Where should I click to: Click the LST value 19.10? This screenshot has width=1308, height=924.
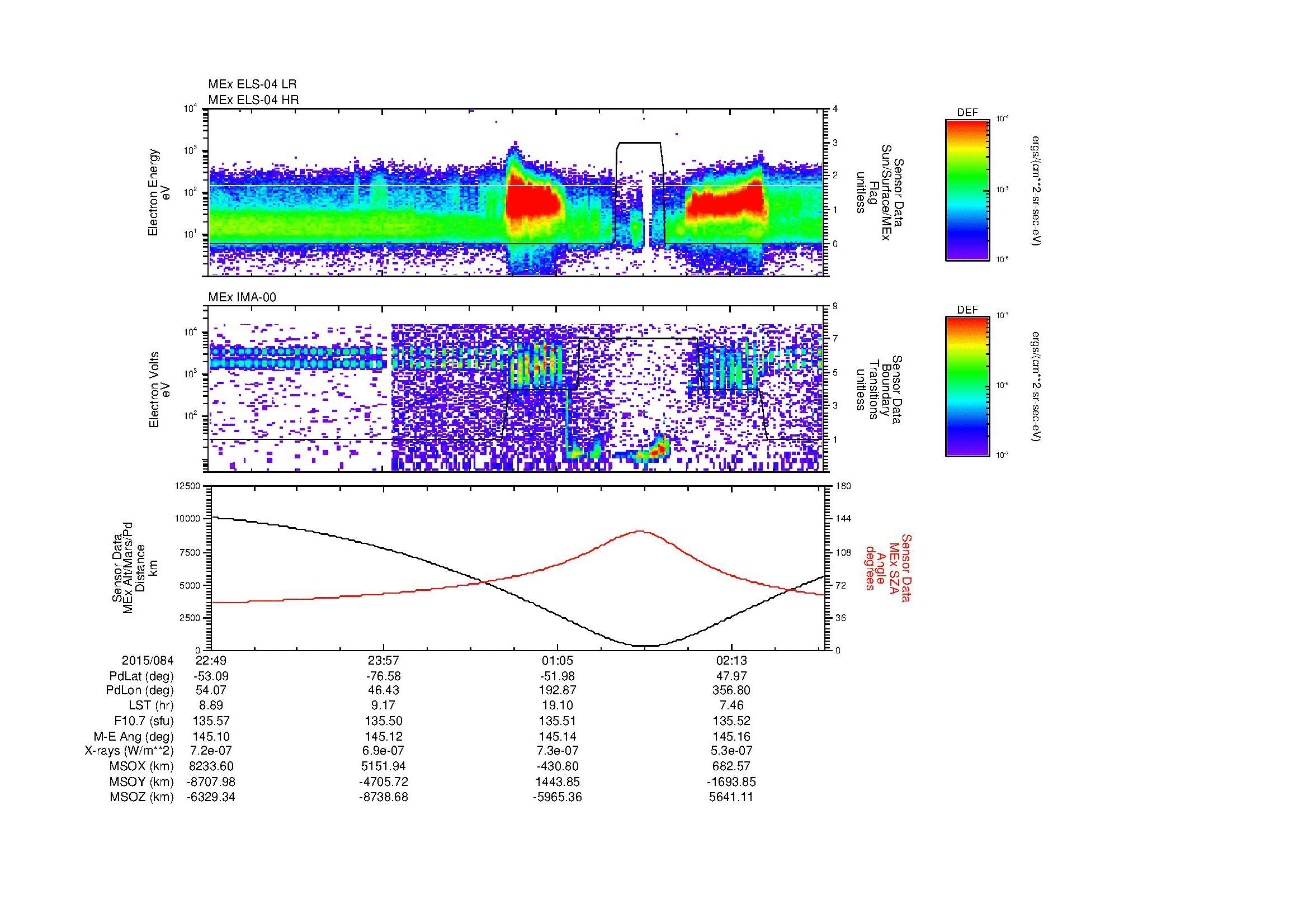[x=557, y=706]
